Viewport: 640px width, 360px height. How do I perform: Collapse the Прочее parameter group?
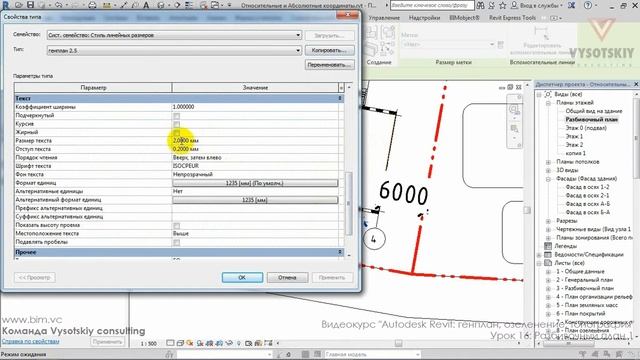click(x=340, y=252)
